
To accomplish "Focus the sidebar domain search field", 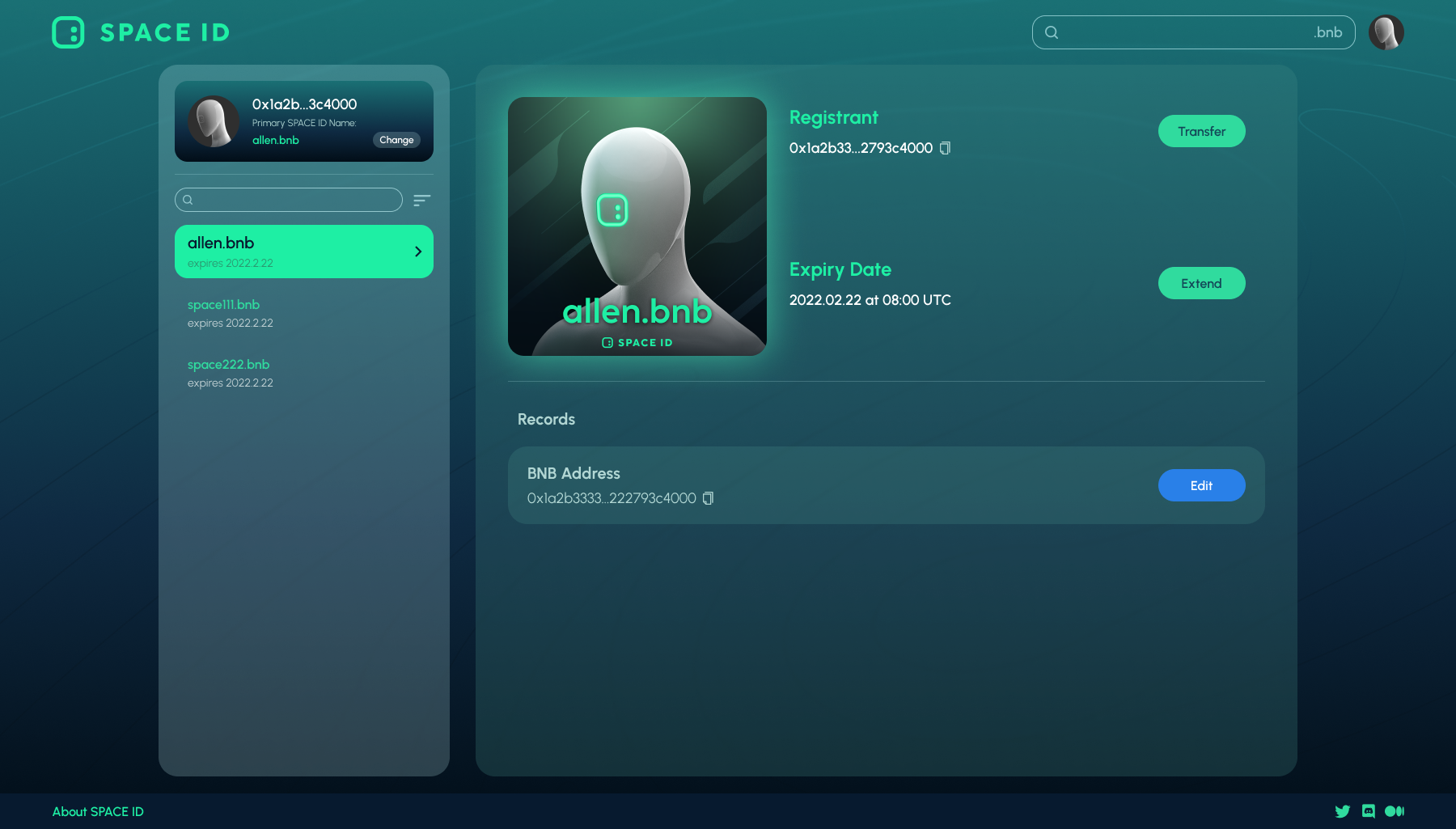I will (x=295, y=200).
